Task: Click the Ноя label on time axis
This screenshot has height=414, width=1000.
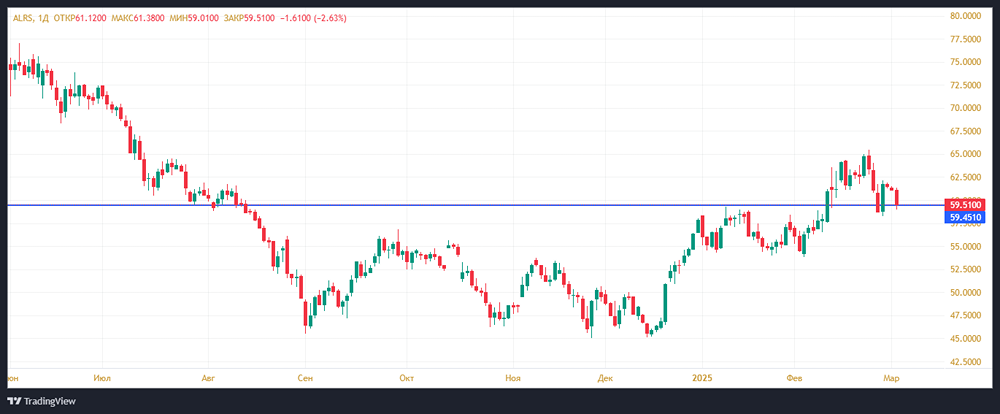Action: (512, 378)
